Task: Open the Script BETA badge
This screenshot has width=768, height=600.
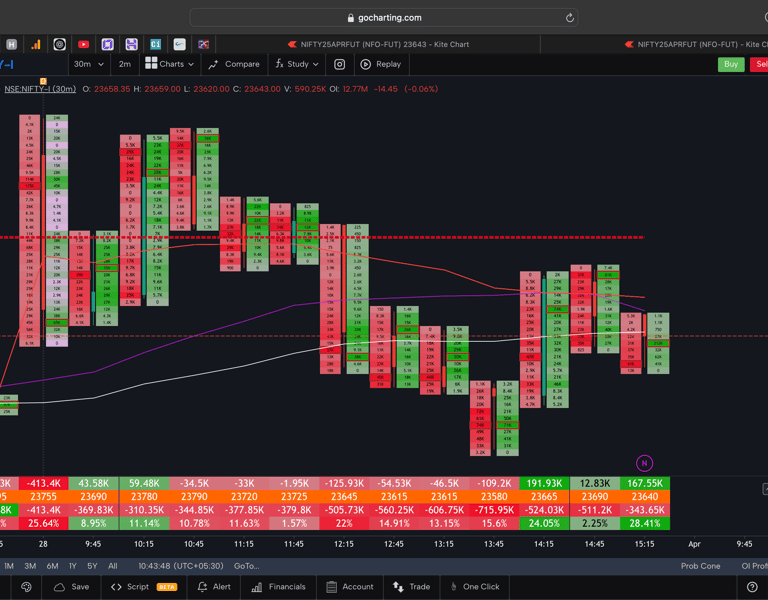Action: (x=167, y=587)
